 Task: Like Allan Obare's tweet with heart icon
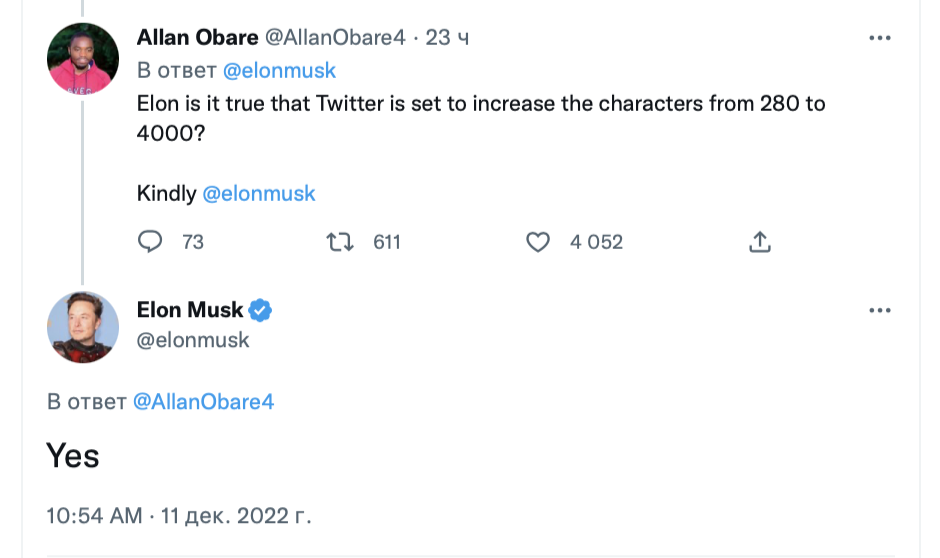click(538, 242)
